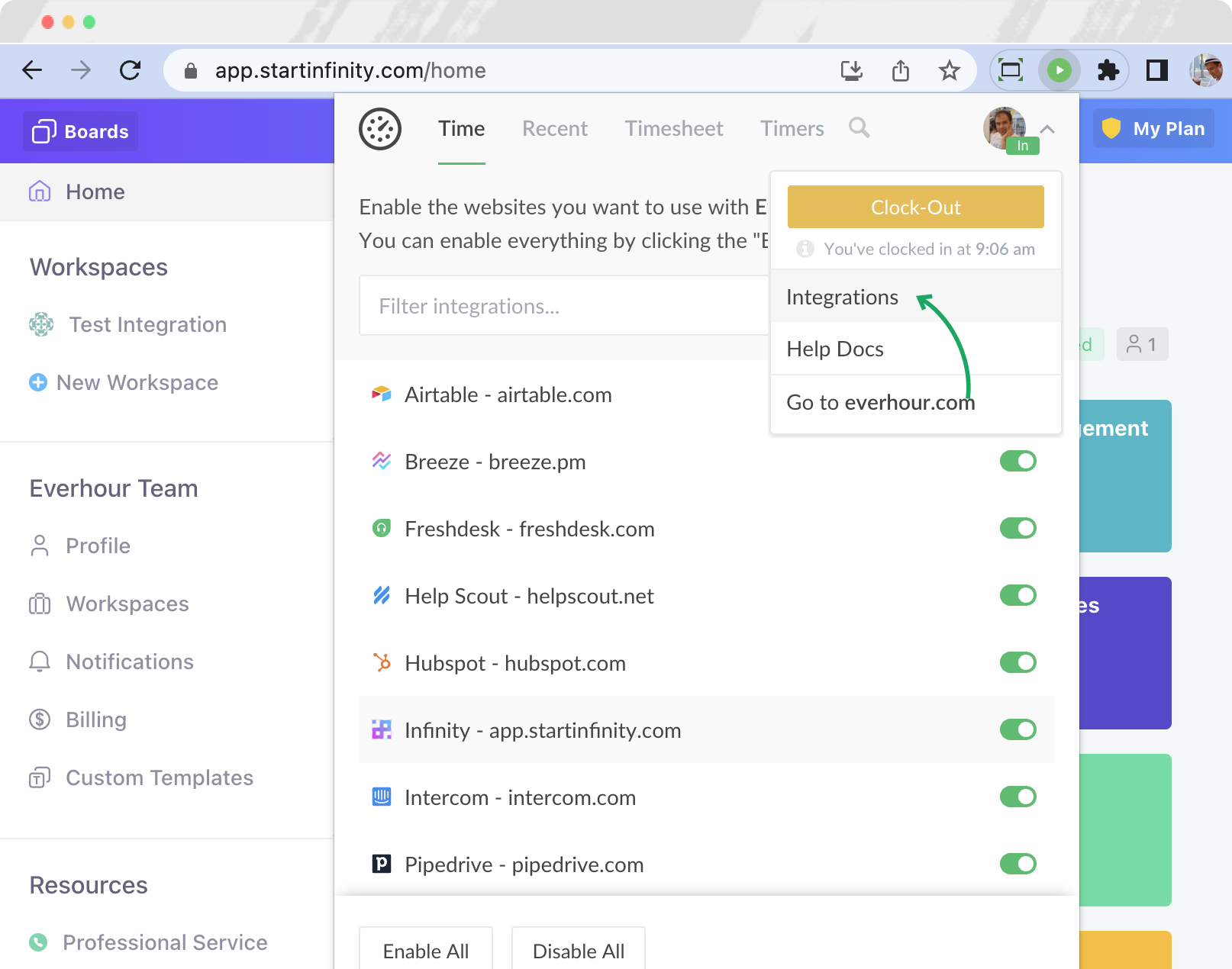Click the Pipedrive integration icon

(x=380, y=864)
